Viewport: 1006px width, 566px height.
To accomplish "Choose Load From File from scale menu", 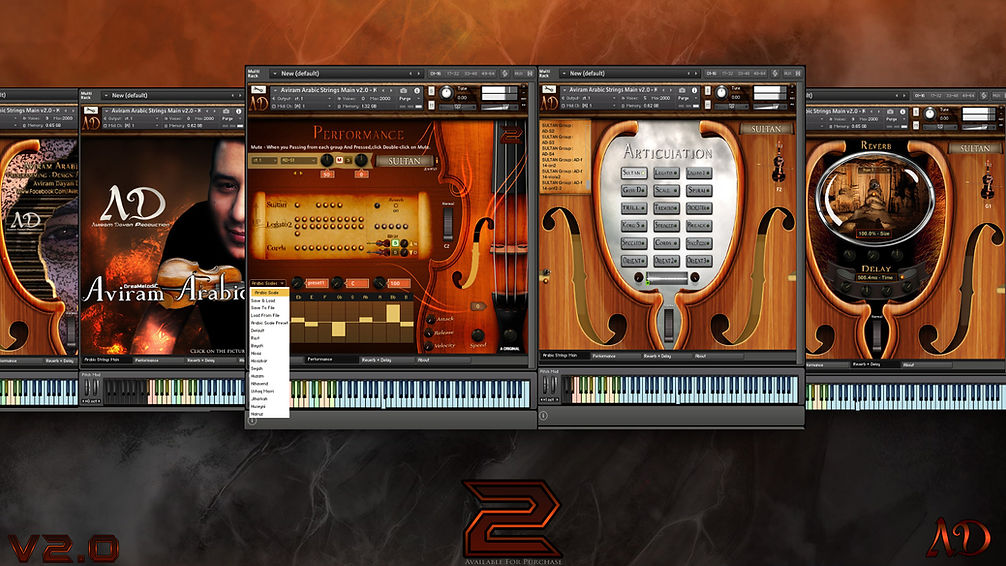I will (x=264, y=316).
